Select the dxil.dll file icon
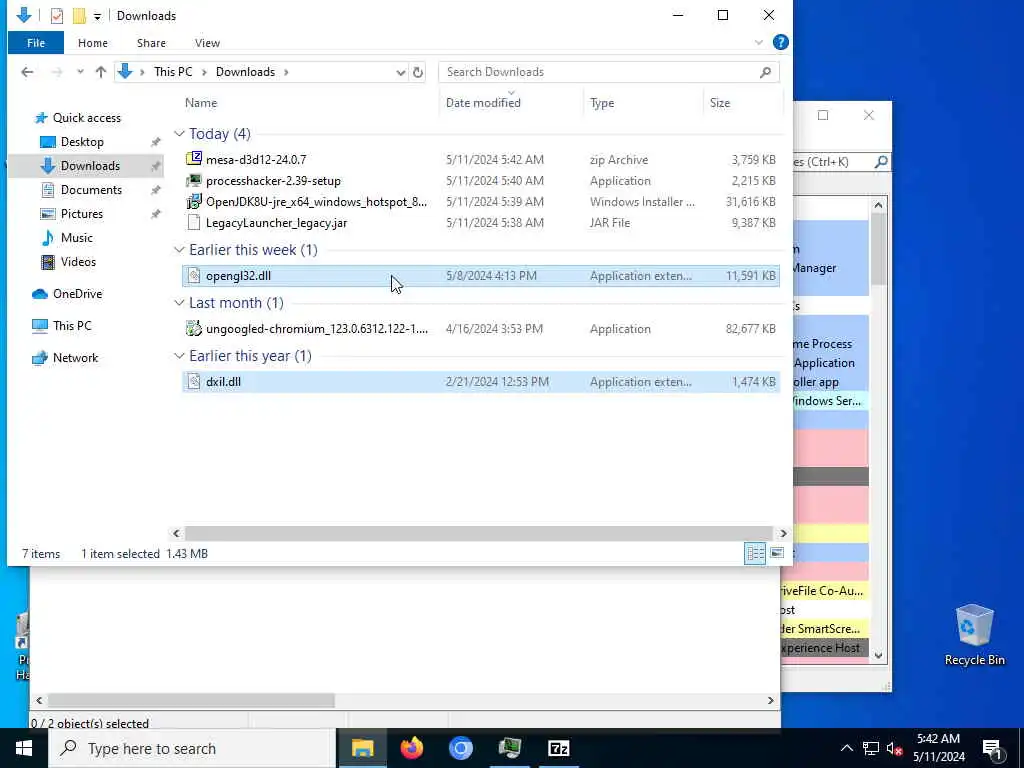Screen dimensions: 1024x768 point(193,381)
